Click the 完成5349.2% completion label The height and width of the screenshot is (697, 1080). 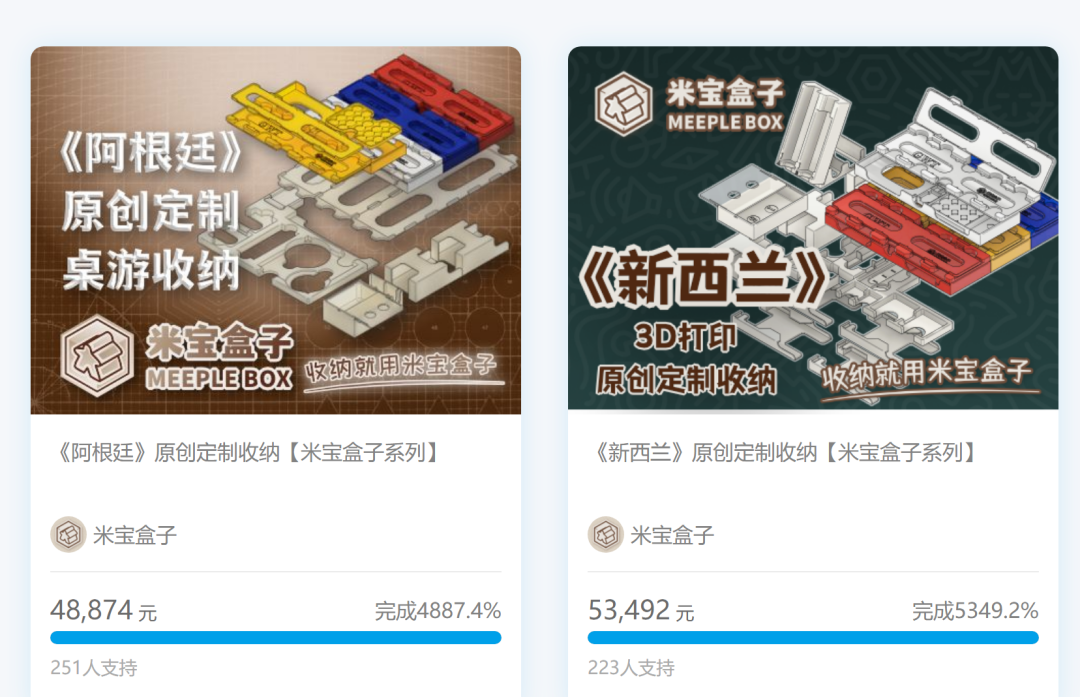tap(975, 611)
